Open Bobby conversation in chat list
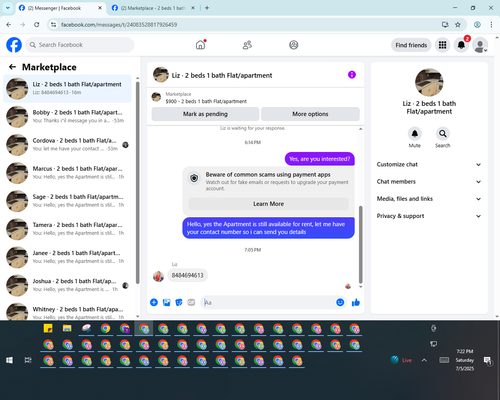 point(68,117)
